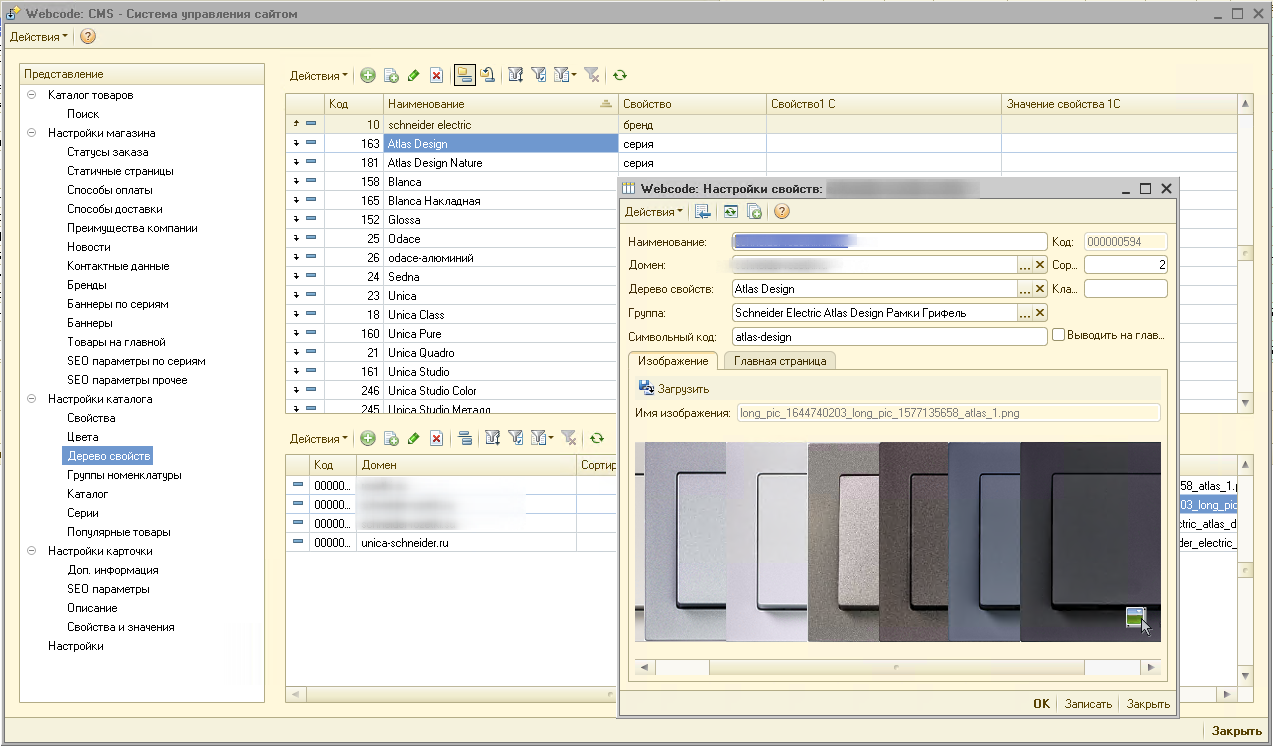The height and width of the screenshot is (748, 1273).
Task: Click the disabled clear-filter icon in lower toolbar
Action: tap(568, 439)
